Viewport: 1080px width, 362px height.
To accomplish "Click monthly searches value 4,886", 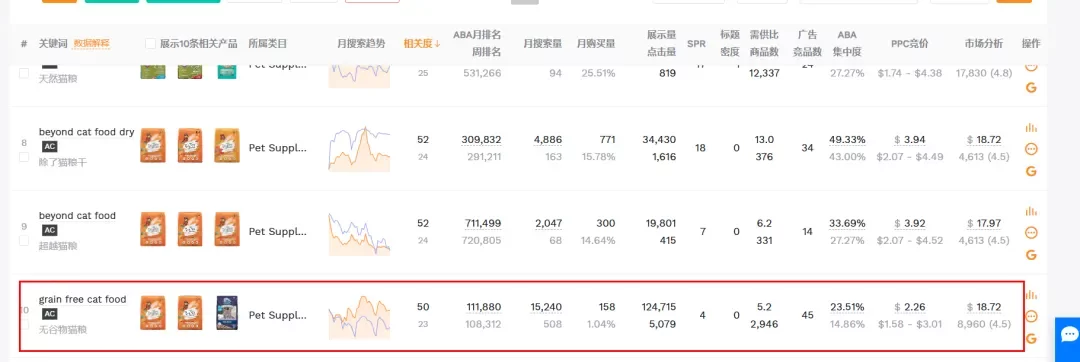I will pyautogui.click(x=548, y=140).
